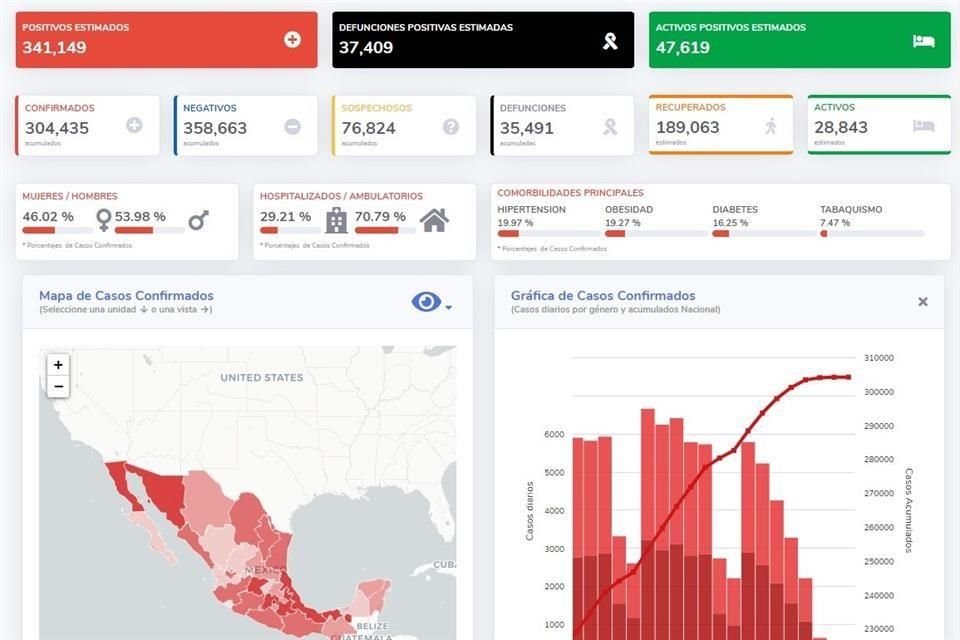The width and height of the screenshot is (960, 640).
Task: Click the 'HIPERTENSION' comorbidity label
Action: 531,209
